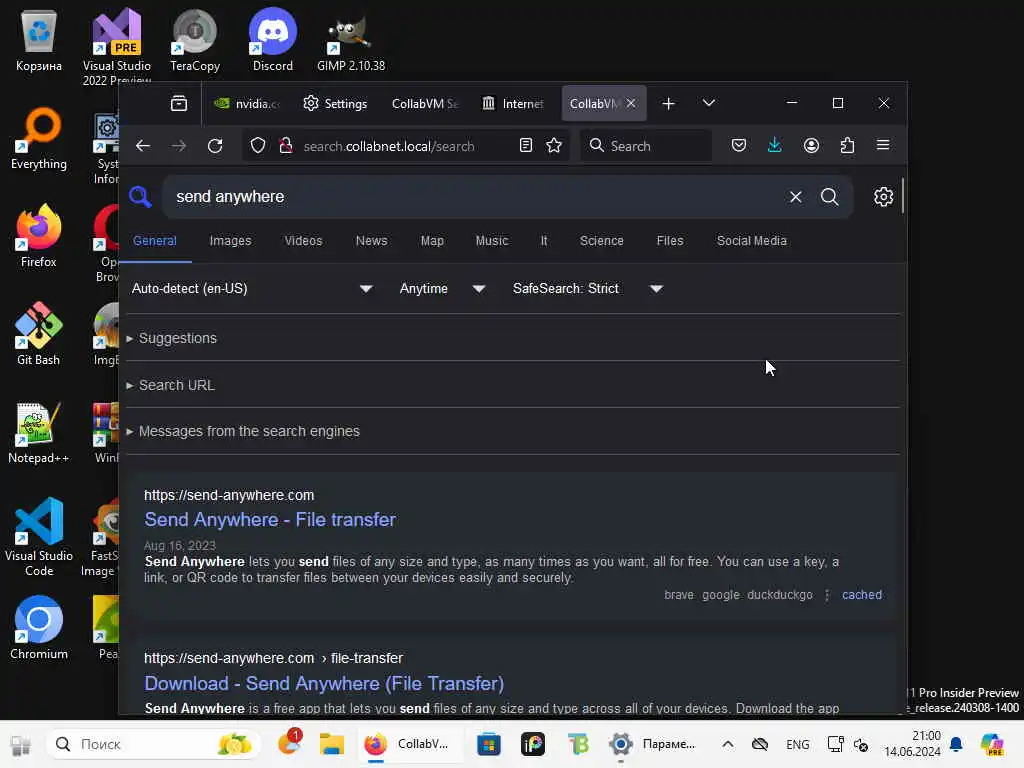
Task: Switch to the nvidia browser tab
Action: click(x=248, y=103)
